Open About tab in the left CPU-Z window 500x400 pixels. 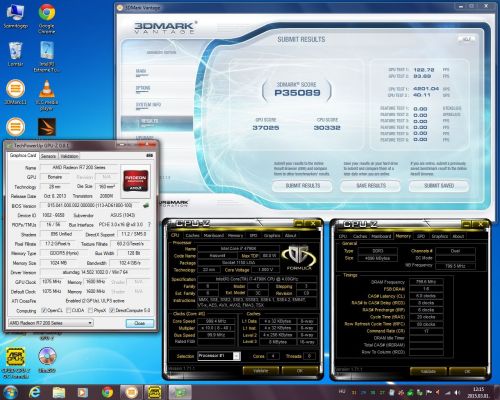click(x=290, y=235)
